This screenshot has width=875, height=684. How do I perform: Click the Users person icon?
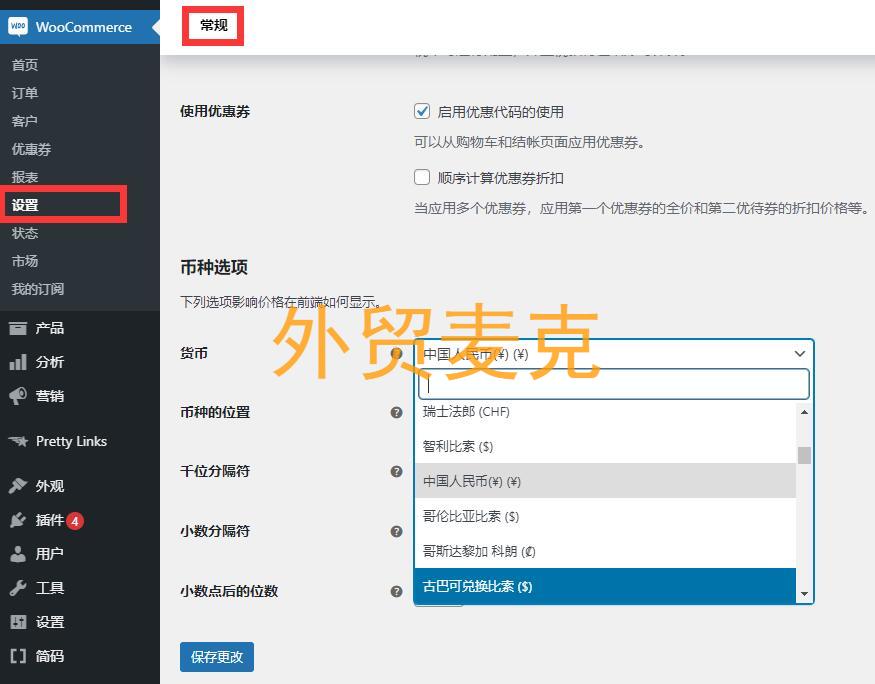click(x=18, y=554)
